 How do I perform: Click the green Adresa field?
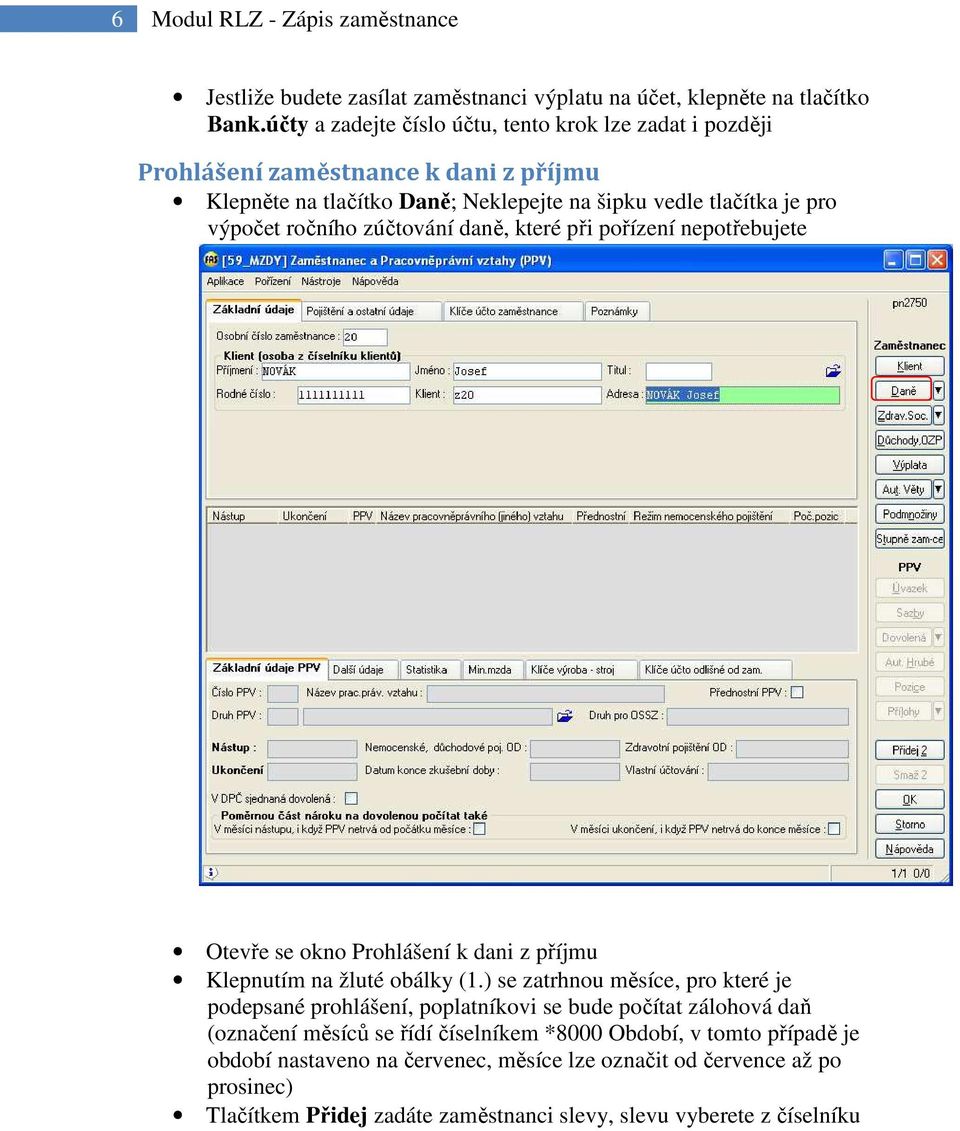pyautogui.click(x=742, y=395)
